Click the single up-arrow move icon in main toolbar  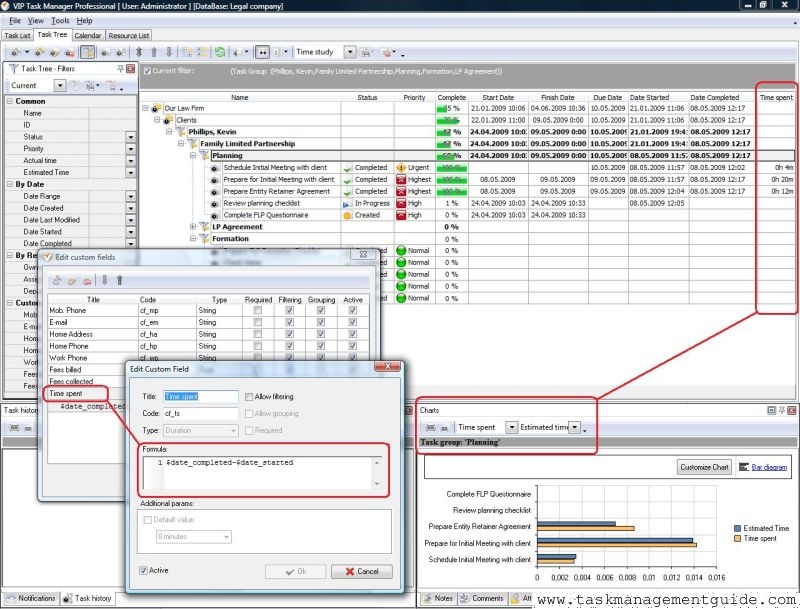pos(154,52)
